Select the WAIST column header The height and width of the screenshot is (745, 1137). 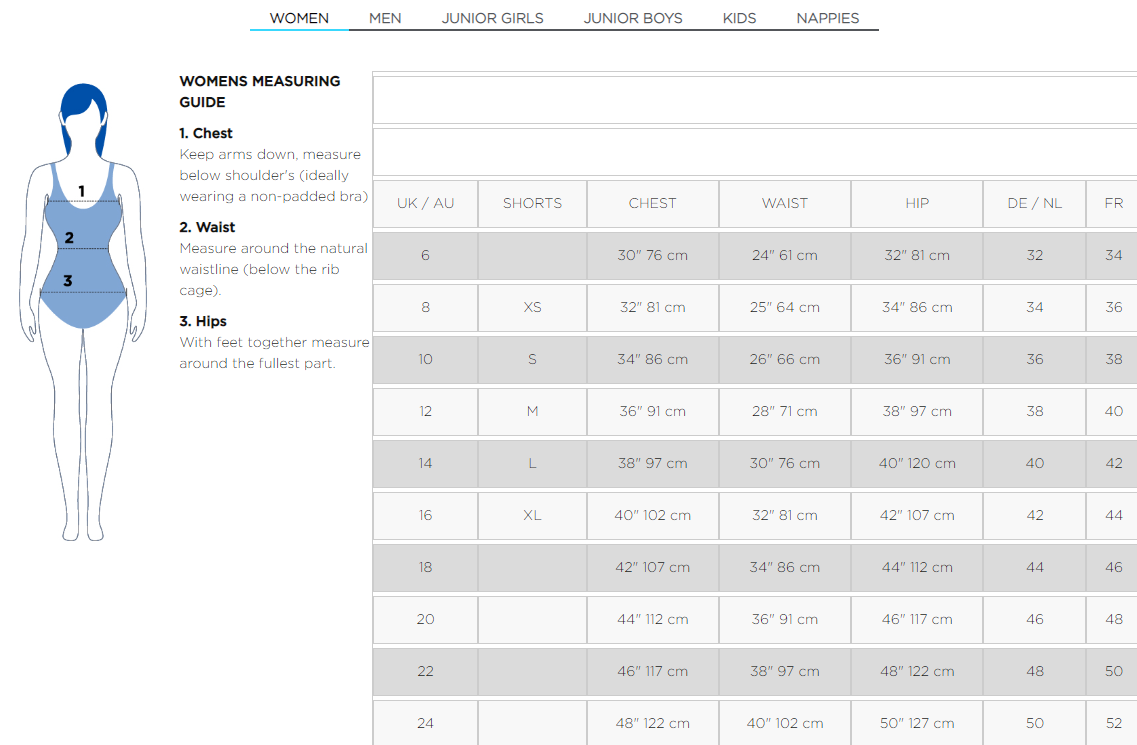click(784, 203)
